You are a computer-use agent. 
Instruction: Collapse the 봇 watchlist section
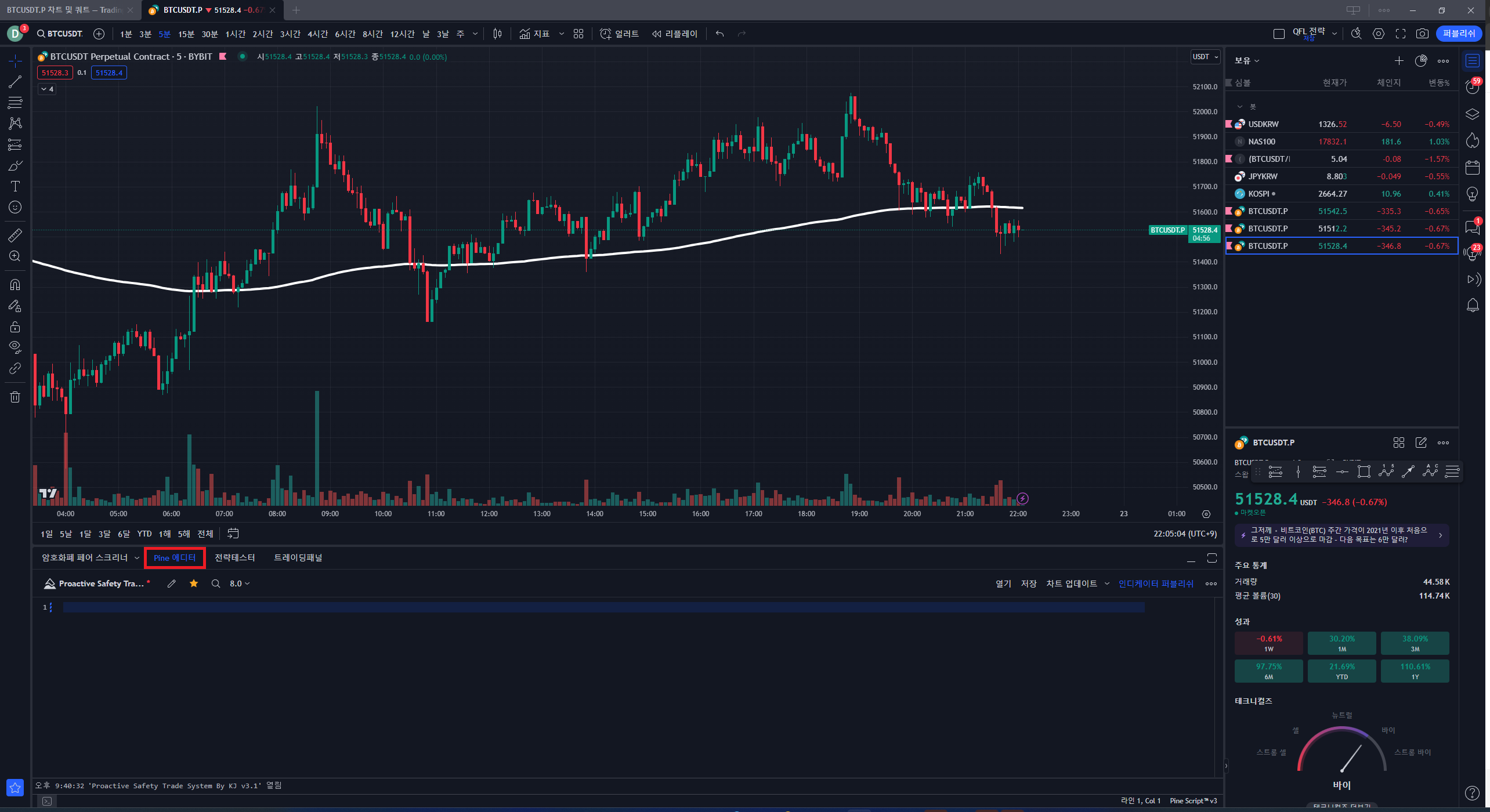click(x=1240, y=107)
